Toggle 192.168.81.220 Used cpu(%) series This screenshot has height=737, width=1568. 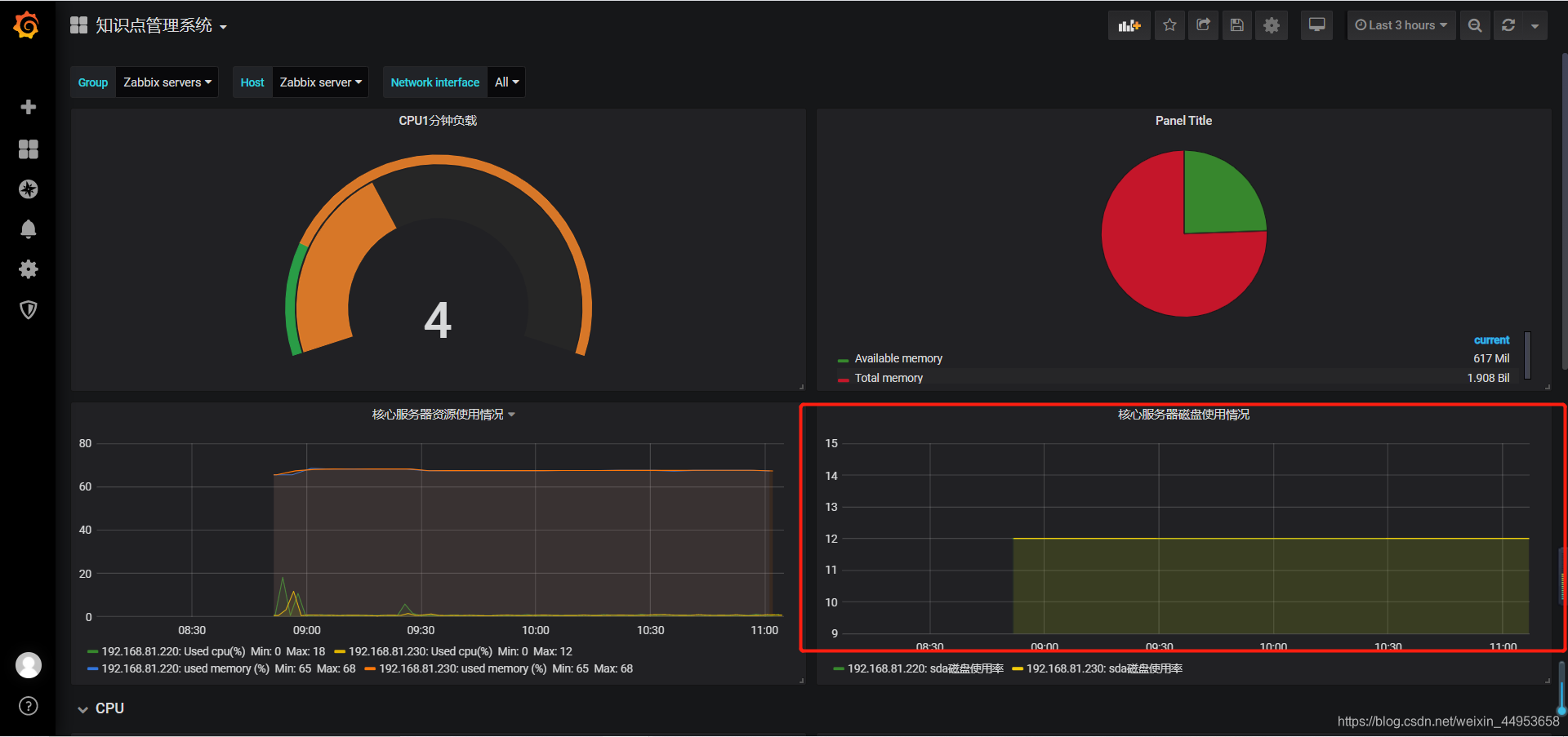(x=173, y=651)
